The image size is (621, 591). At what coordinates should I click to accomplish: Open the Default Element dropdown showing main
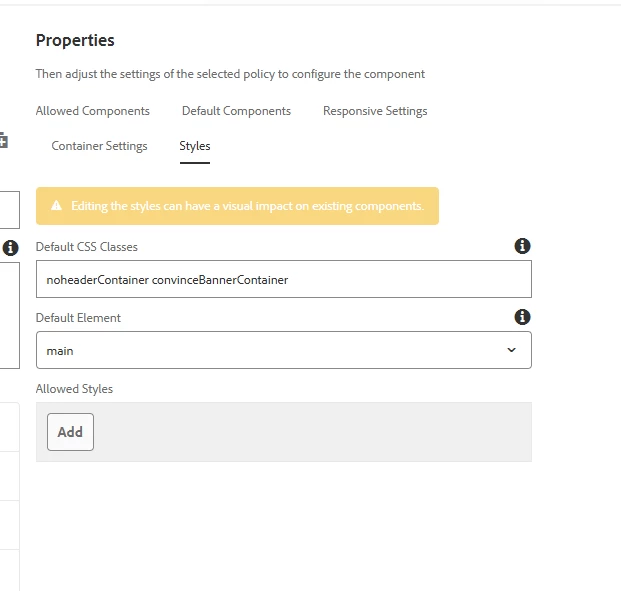click(x=283, y=350)
